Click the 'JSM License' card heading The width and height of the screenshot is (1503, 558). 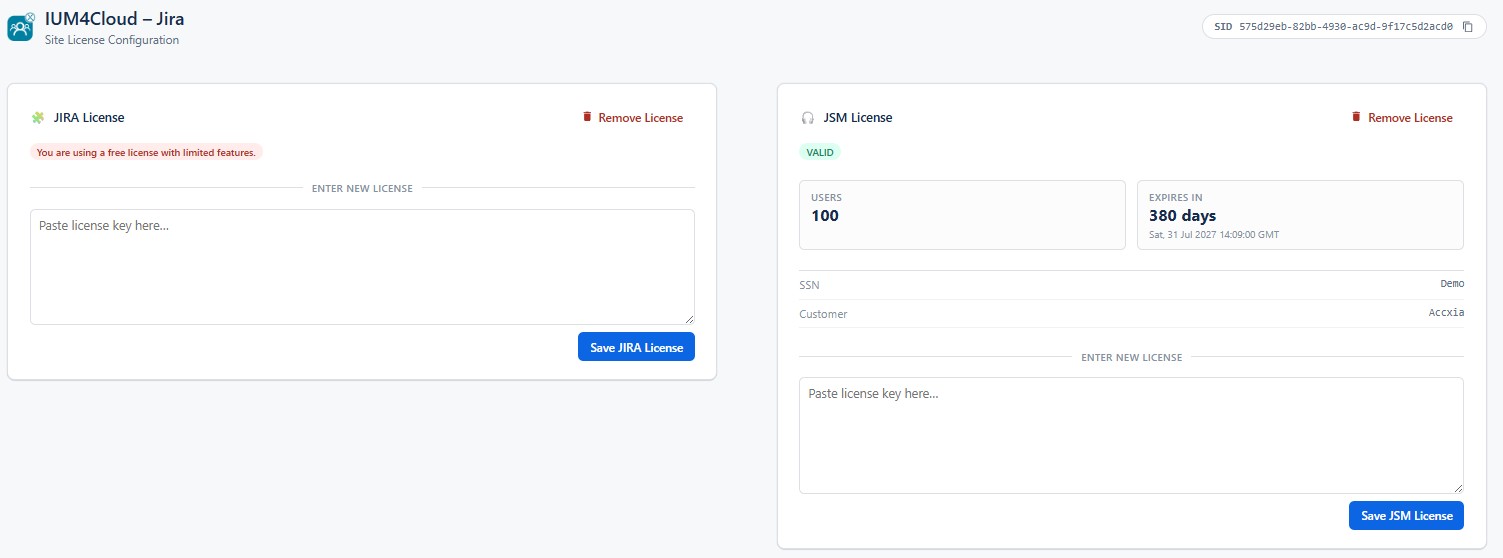click(858, 118)
